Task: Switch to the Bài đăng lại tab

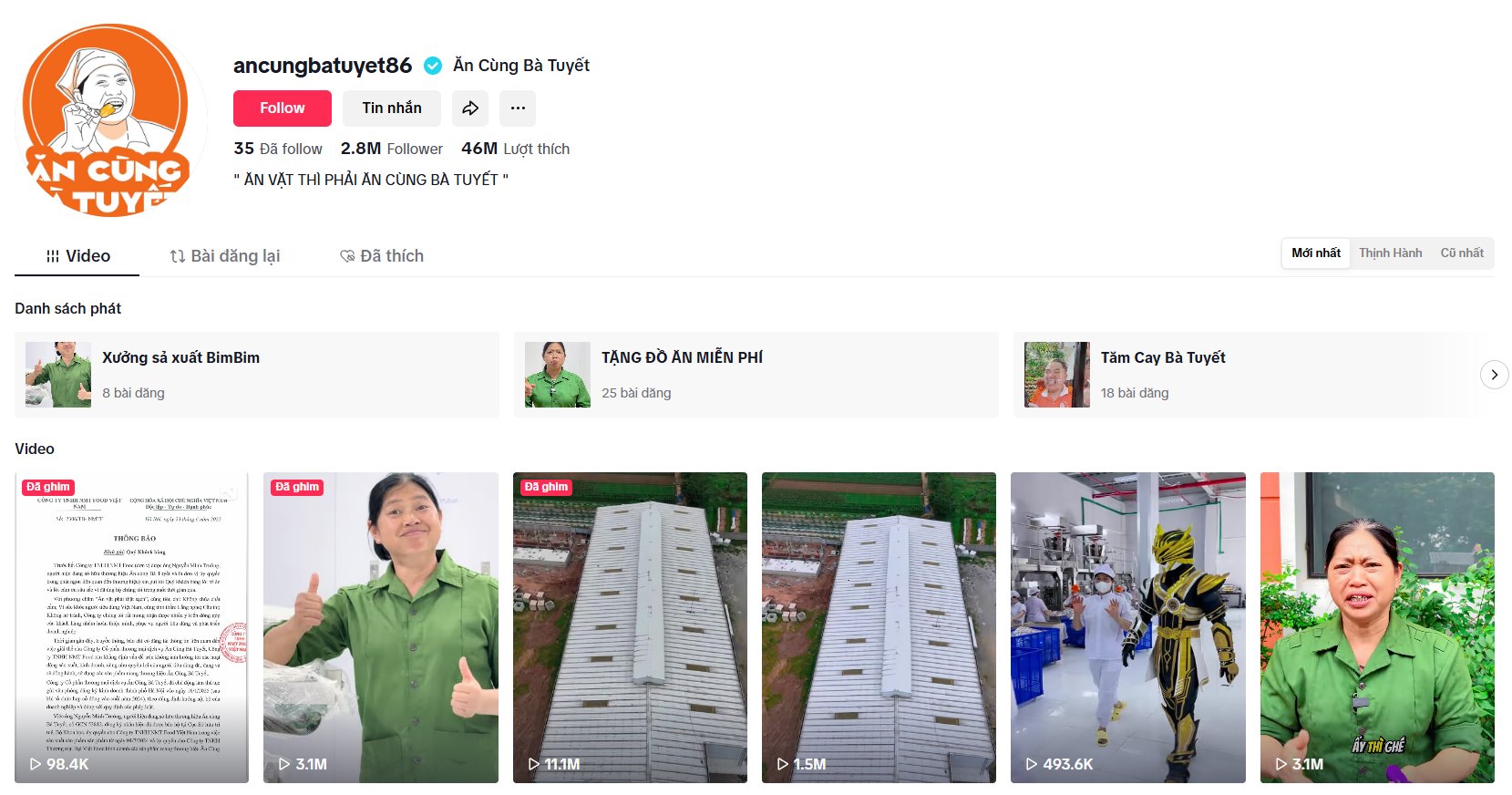Action: (x=225, y=256)
